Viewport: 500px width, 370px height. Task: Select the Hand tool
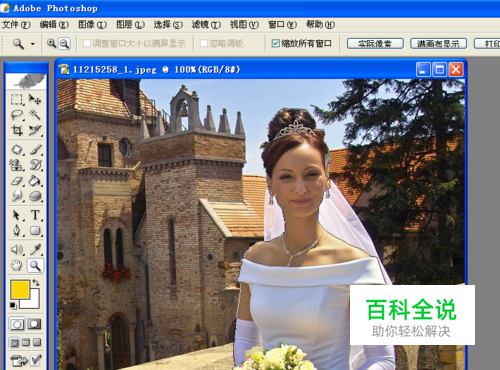point(17,265)
